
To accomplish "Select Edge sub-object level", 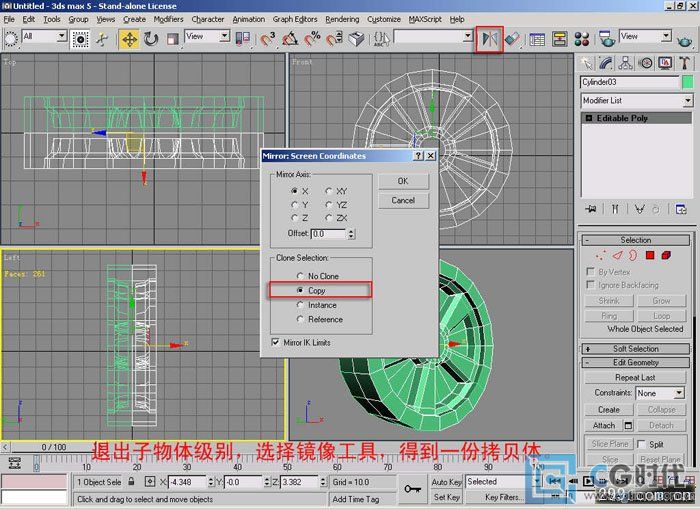I will click(x=617, y=256).
